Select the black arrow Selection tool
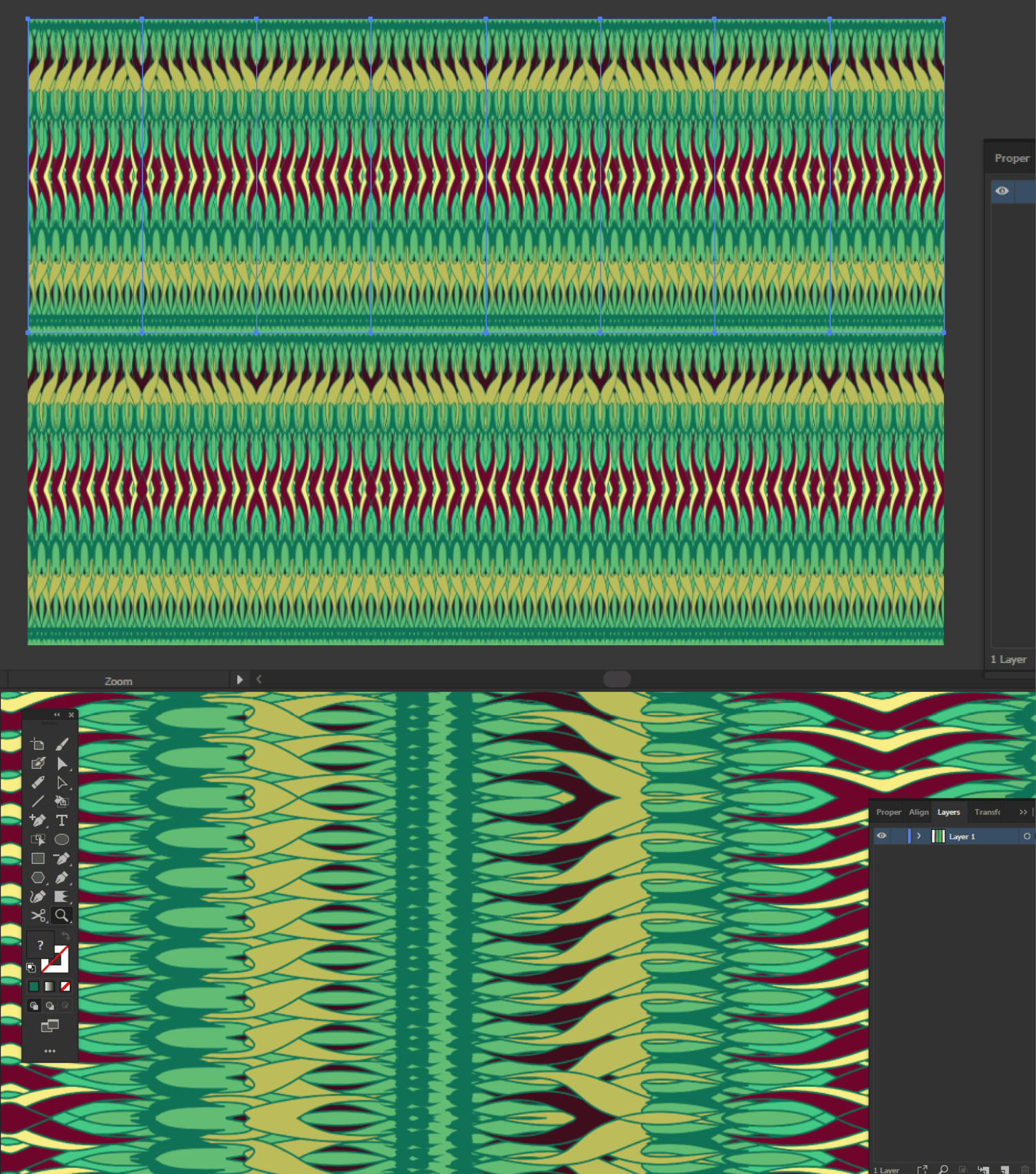Screen dimensions: 1036x1174 [x=61, y=764]
